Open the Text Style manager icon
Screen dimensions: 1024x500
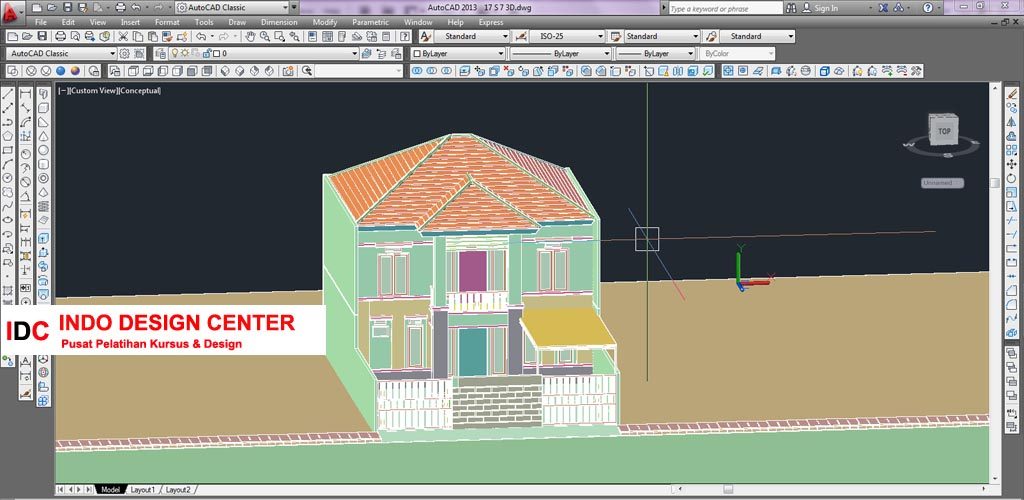pyautogui.click(x=426, y=37)
